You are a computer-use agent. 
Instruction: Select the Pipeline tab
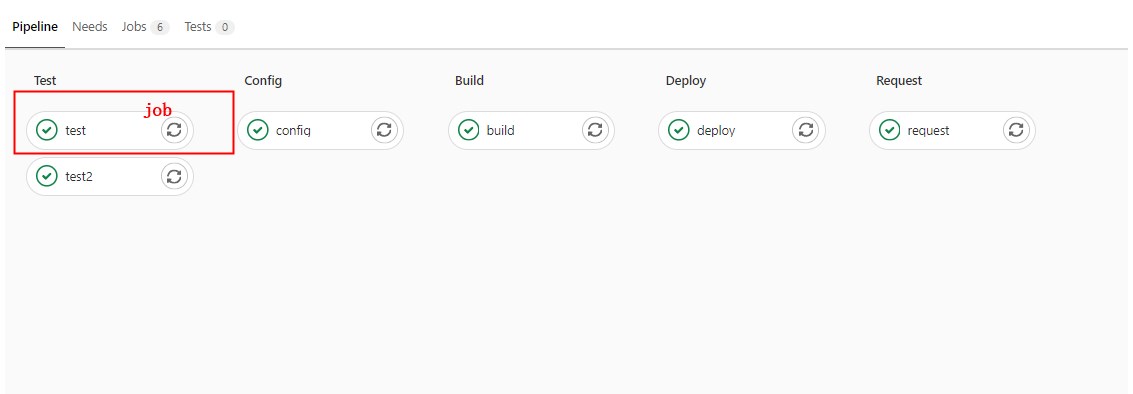[x=35, y=27]
